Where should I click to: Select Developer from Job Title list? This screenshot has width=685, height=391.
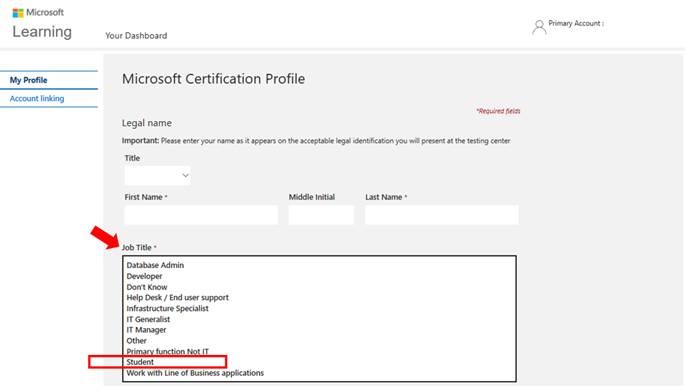pyautogui.click(x=144, y=276)
